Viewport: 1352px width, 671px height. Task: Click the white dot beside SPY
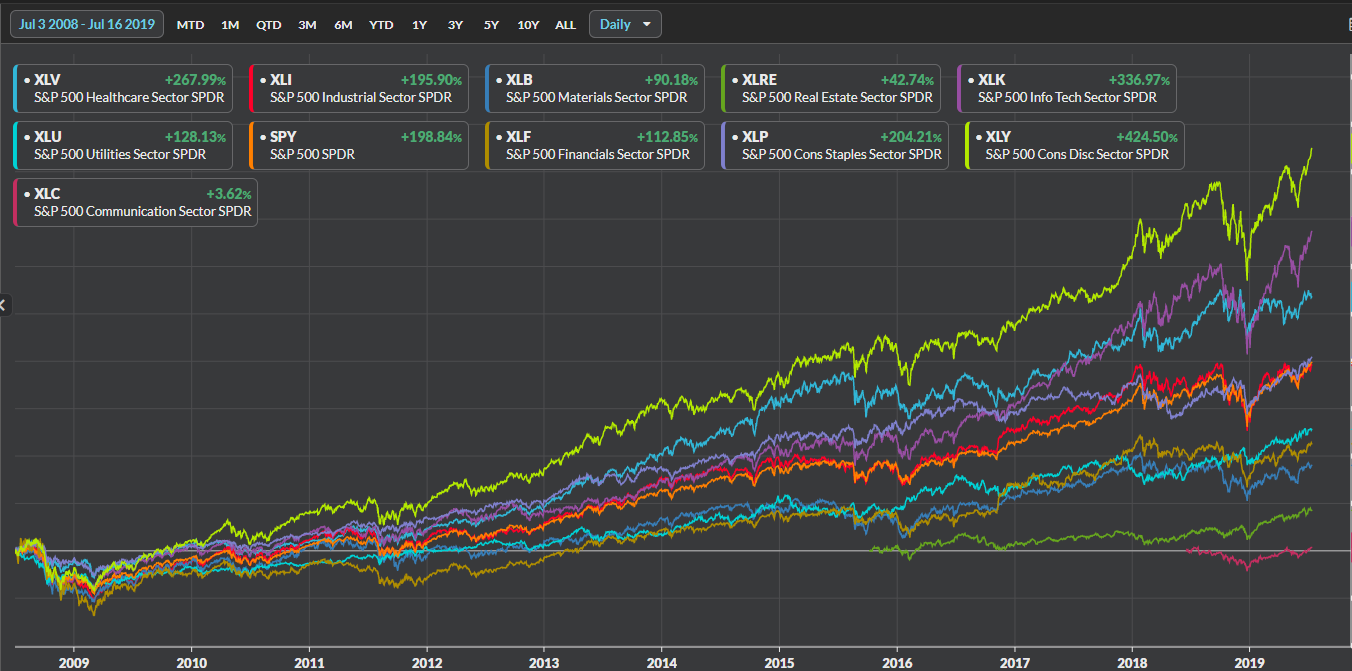pos(263,137)
